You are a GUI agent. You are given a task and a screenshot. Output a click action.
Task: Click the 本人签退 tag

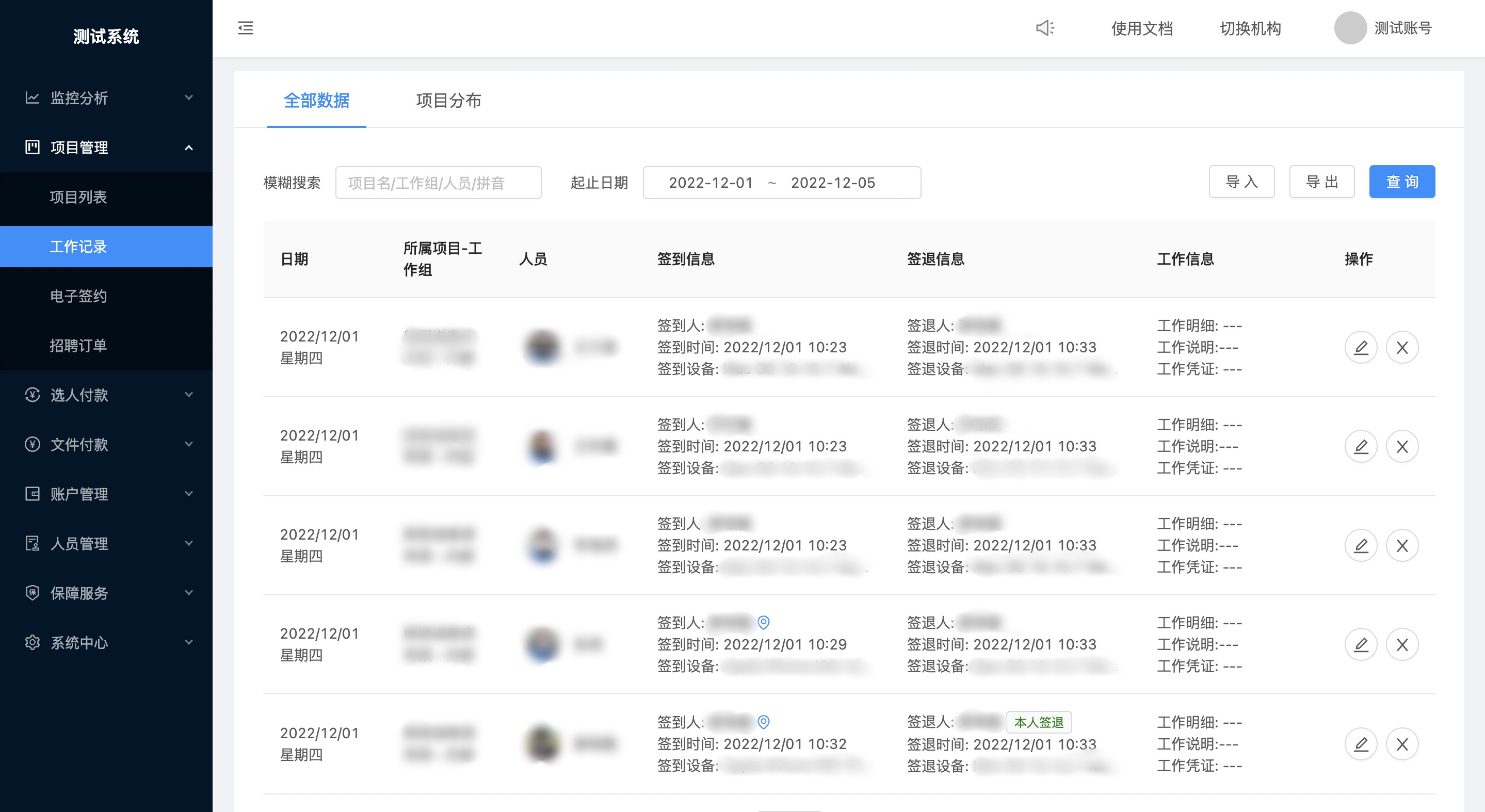[1038, 722]
